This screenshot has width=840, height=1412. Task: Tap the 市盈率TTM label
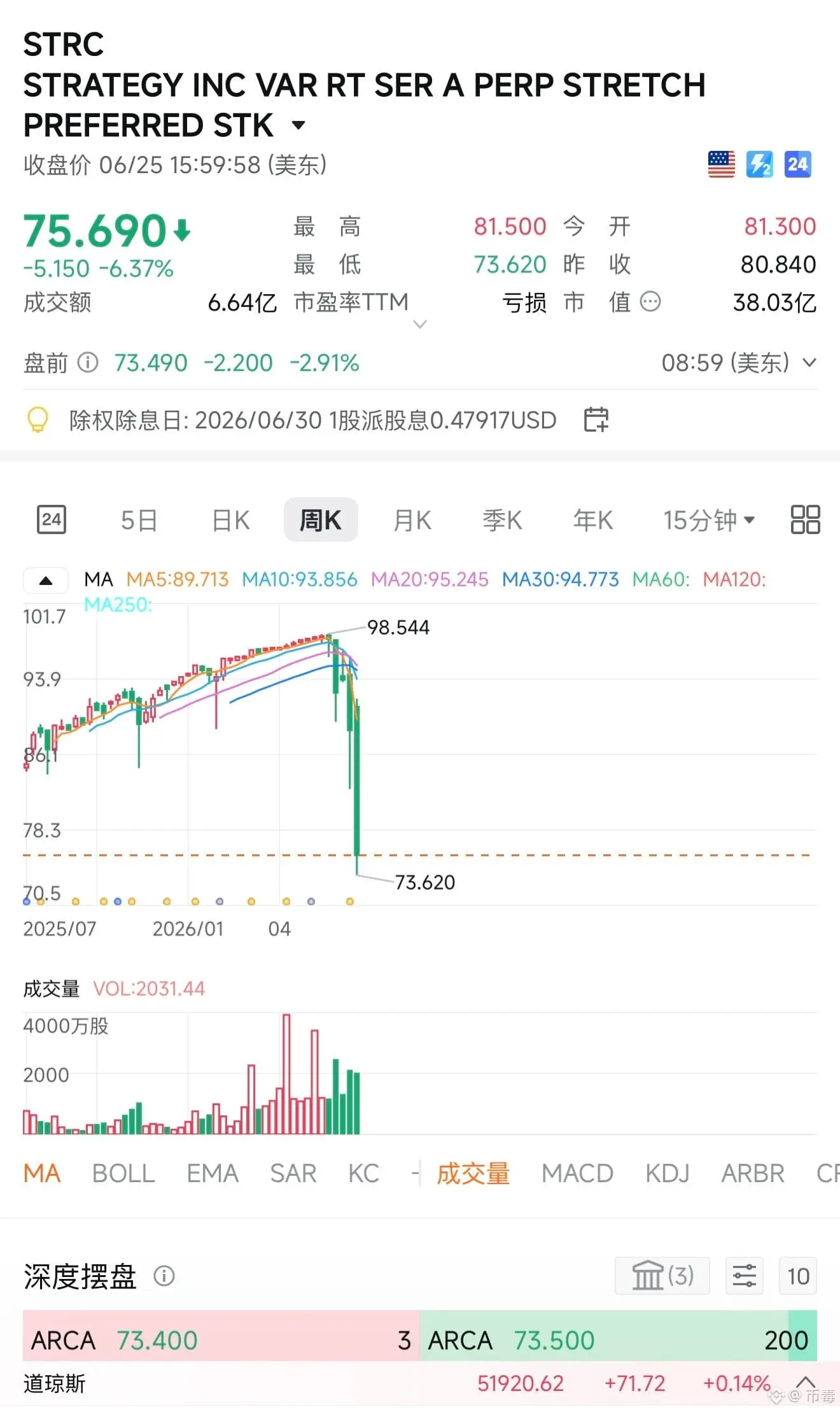click(x=351, y=302)
